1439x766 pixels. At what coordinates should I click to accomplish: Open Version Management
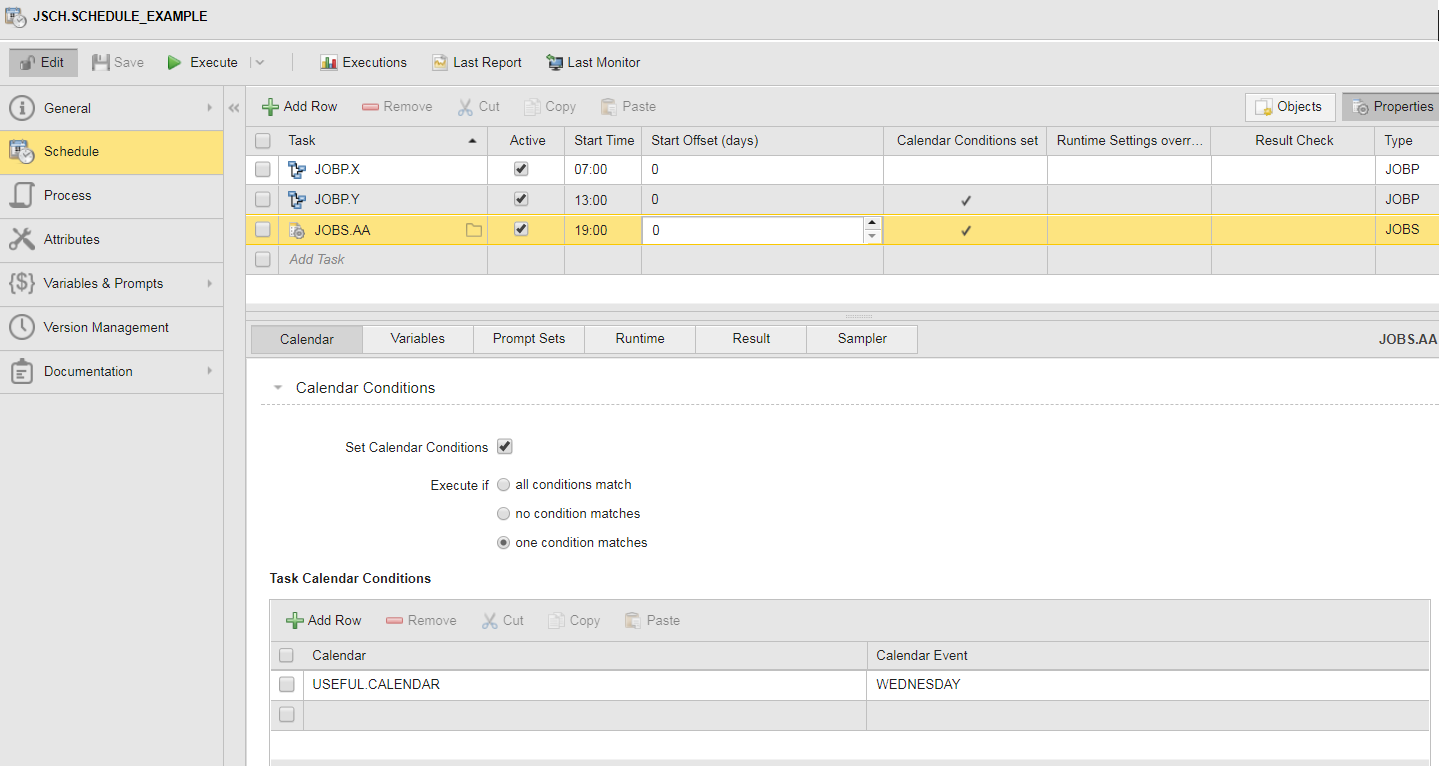coord(103,328)
